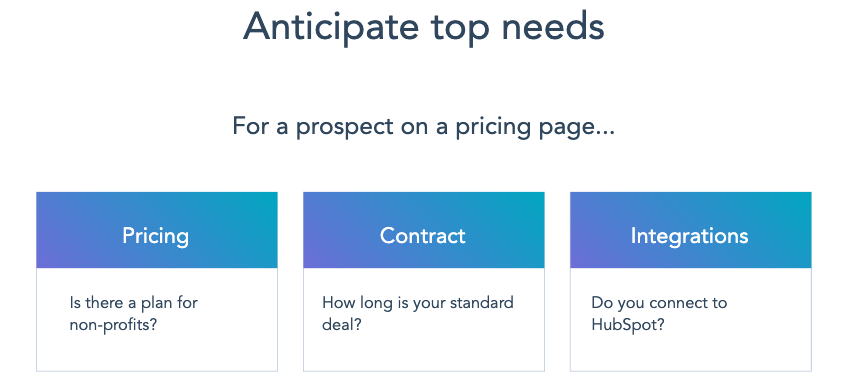Click the word "Pricing" in the first card
The image size is (849, 391).
click(x=155, y=236)
